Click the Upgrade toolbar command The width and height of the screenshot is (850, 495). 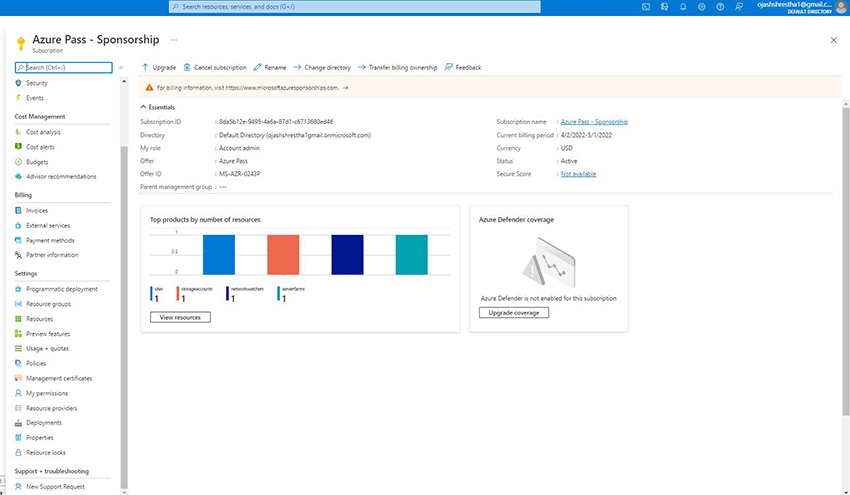pos(159,67)
